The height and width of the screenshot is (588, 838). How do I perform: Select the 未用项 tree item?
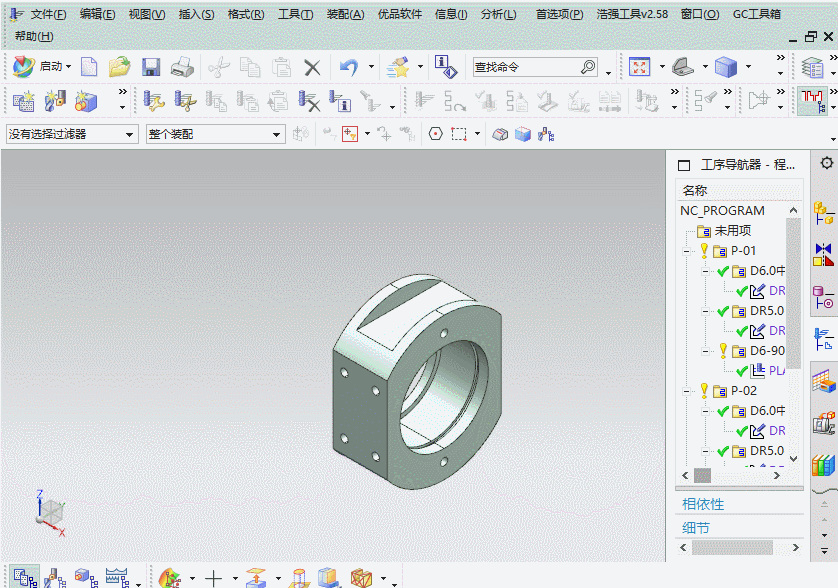(x=733, y=230)
